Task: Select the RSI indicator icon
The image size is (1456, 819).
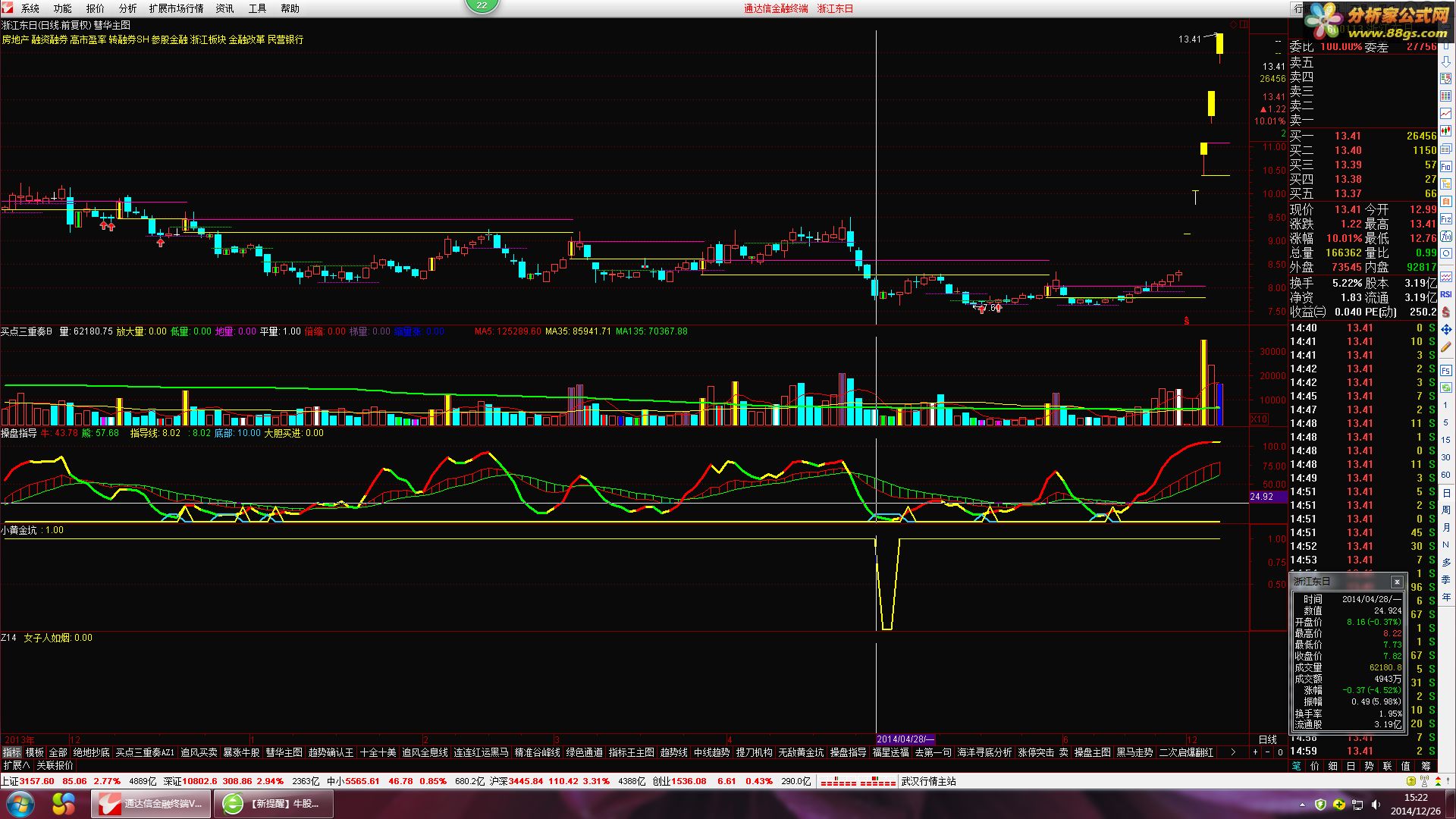Action: coord(1446,294)
